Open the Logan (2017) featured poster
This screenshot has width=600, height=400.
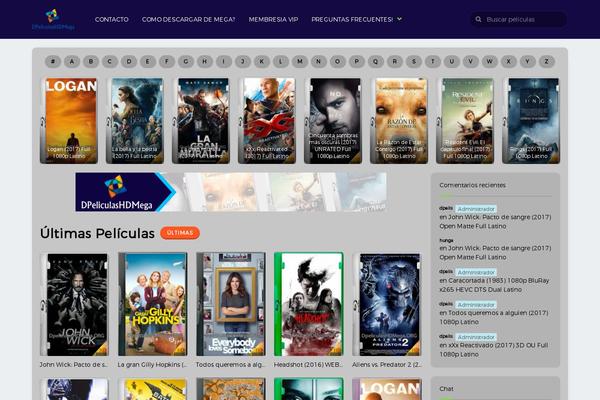[69, 121]
